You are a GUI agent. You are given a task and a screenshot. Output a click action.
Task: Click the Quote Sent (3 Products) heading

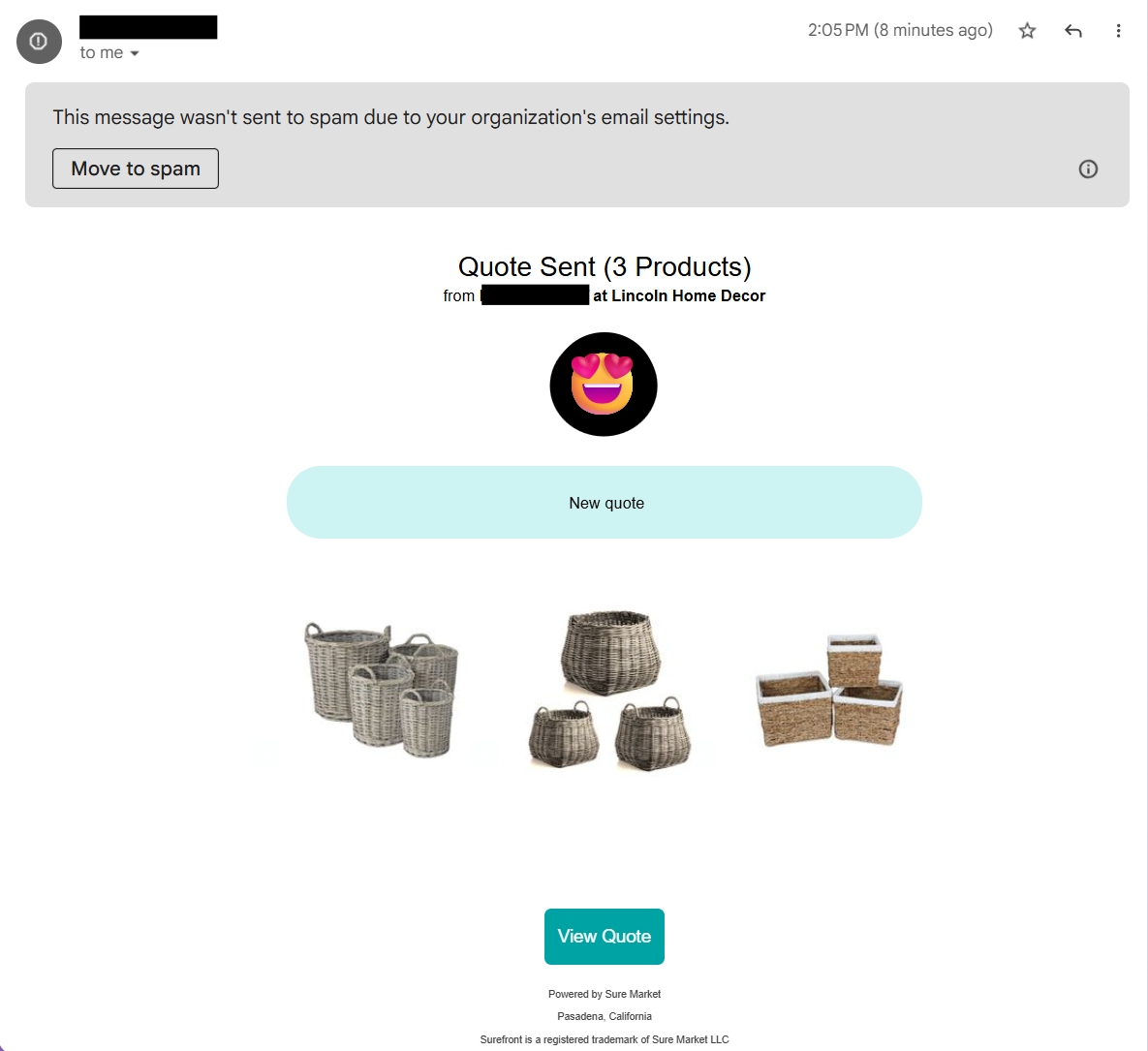[x=604, y=267]
